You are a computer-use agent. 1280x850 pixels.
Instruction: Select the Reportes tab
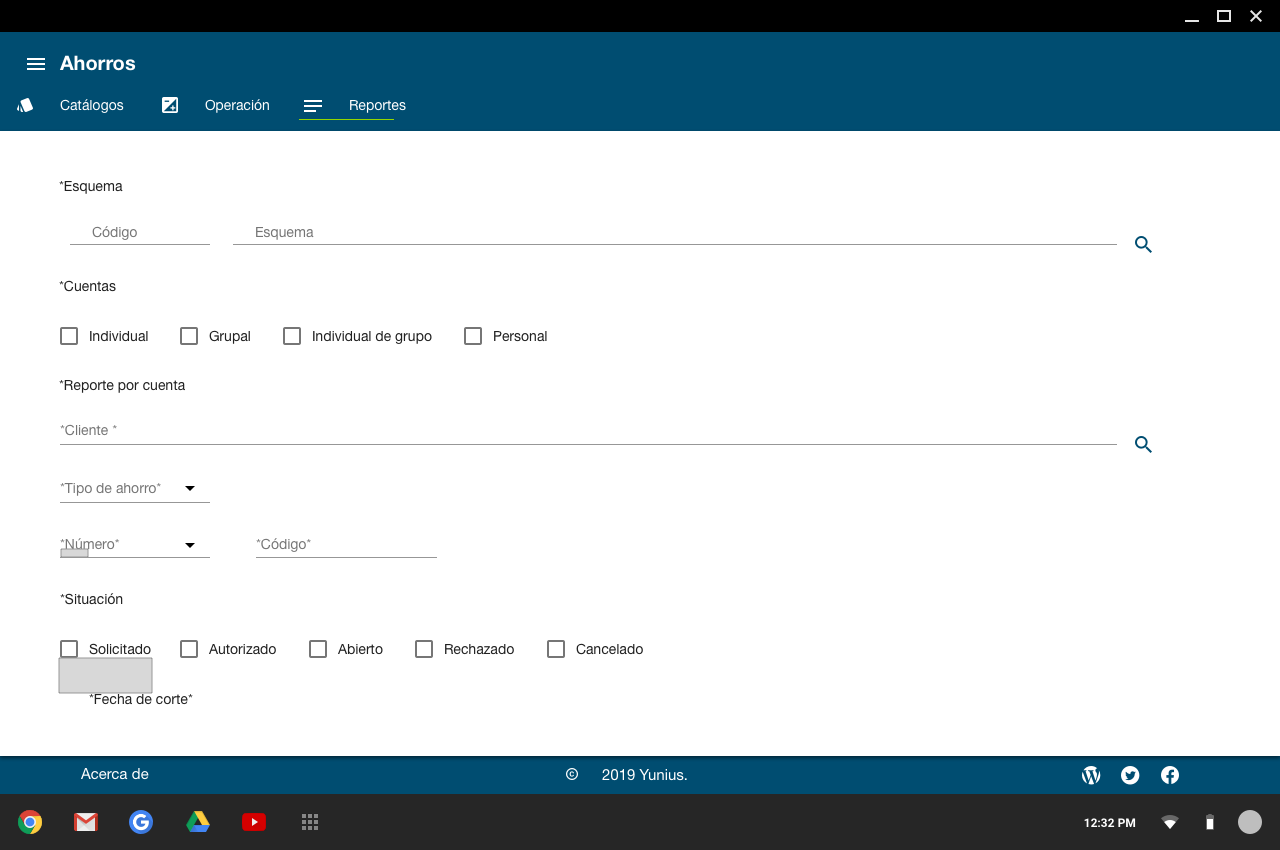pyautogui.click(x=376, y=105)
